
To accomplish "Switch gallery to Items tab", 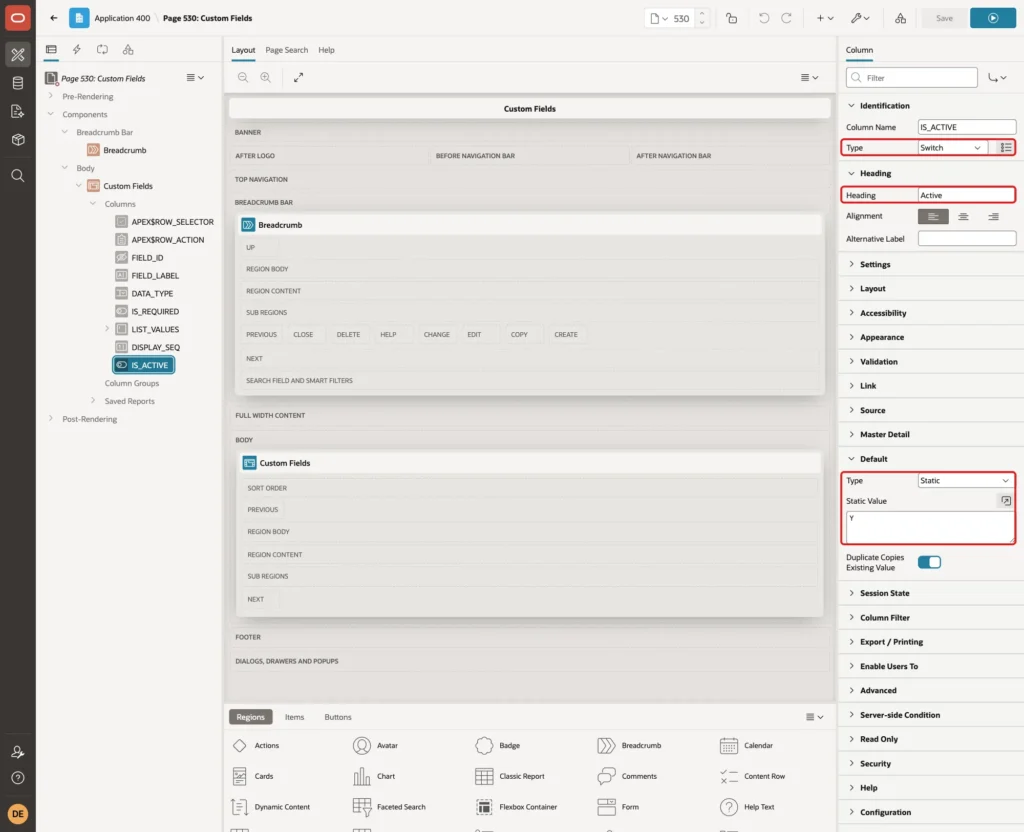I will (295, 717).
